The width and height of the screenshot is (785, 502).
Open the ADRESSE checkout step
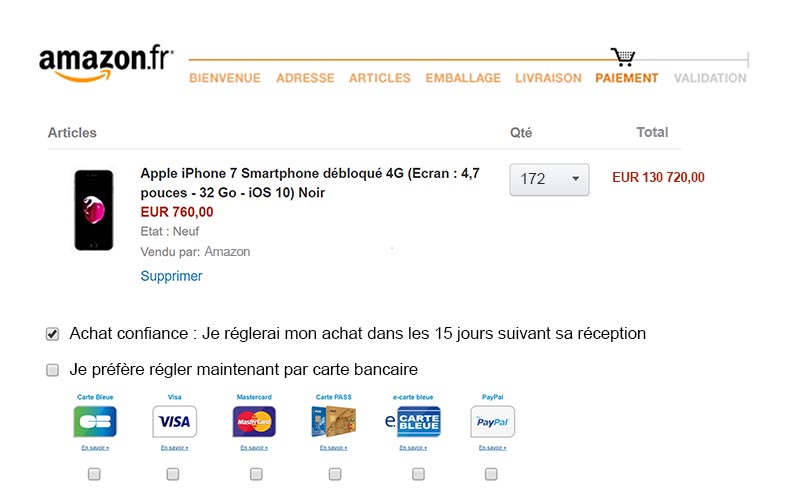pyautogui.click(x=305, y=78)
